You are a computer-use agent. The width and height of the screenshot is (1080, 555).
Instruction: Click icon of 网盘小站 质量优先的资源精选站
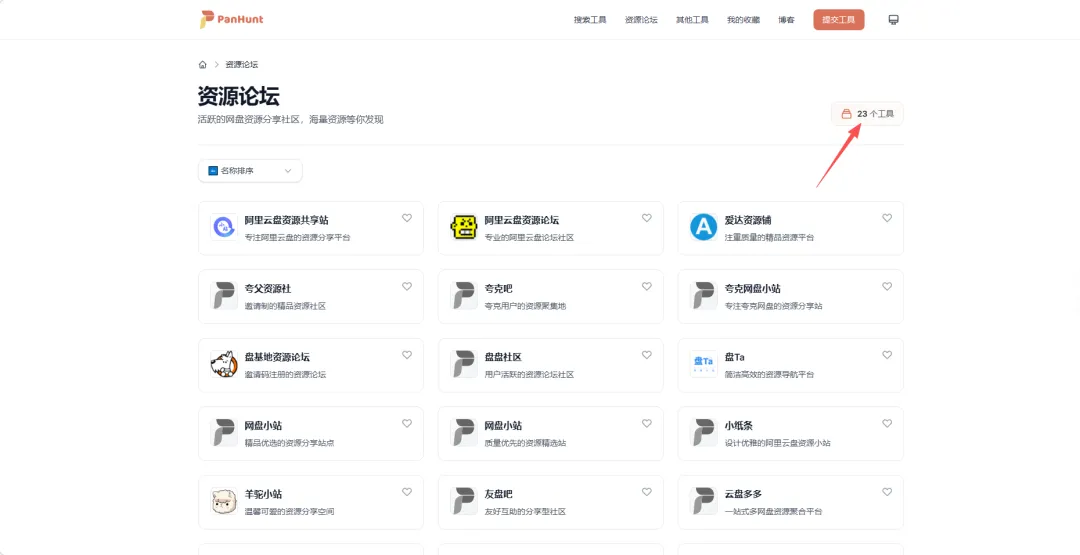point(464,432)
